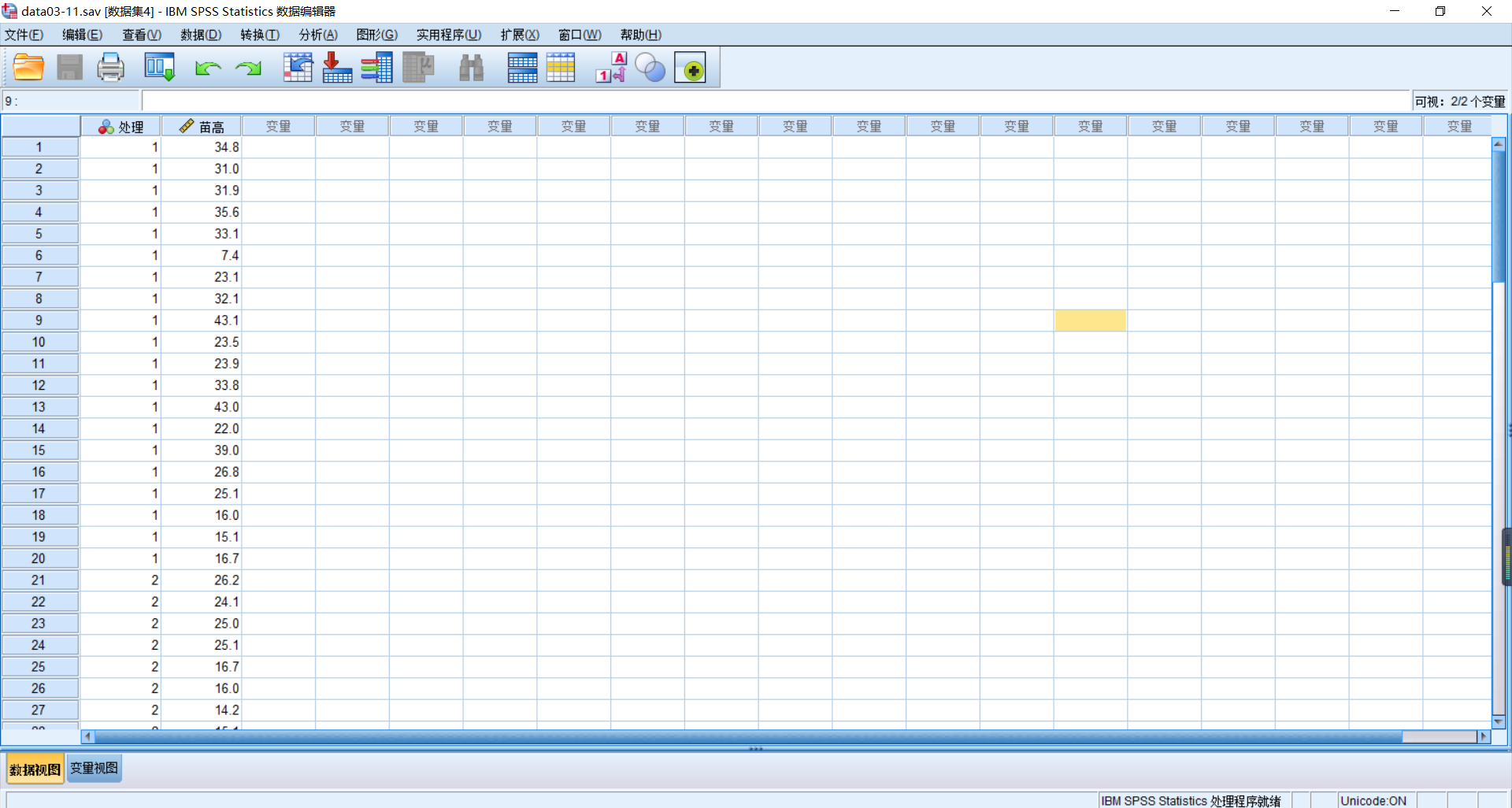Click the Save document disk icon
The width and height of the screenshot is (1512, 808).
[69, 68]
